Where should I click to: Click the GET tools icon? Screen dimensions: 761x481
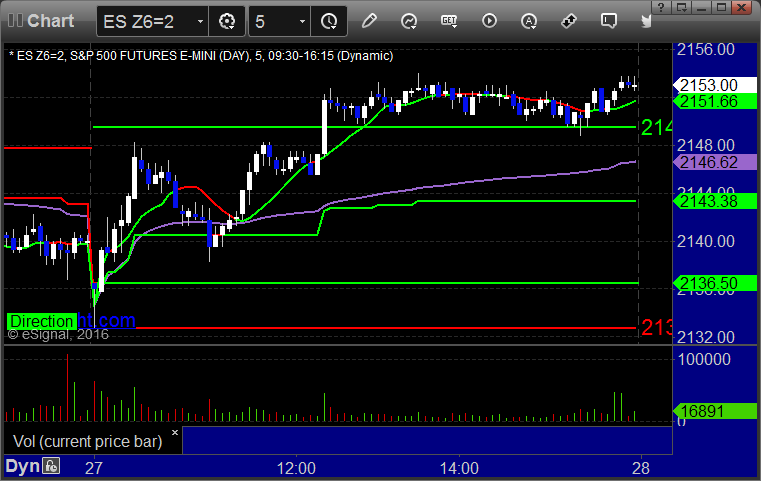pyautogui.click(x=449, y=21)
